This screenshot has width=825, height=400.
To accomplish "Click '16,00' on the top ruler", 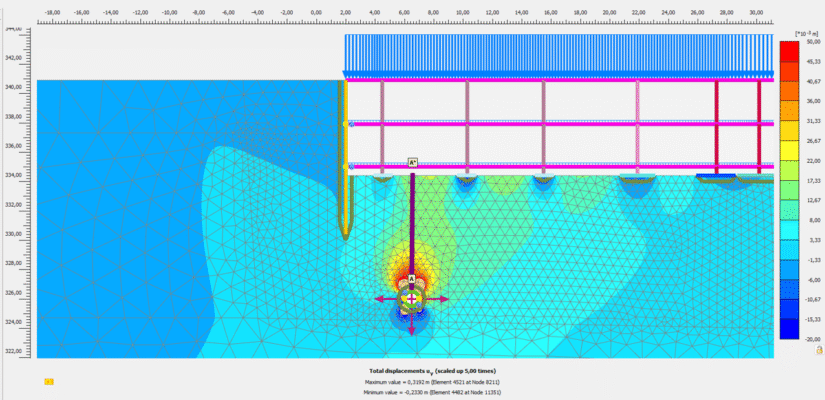I will coord(551,11).
